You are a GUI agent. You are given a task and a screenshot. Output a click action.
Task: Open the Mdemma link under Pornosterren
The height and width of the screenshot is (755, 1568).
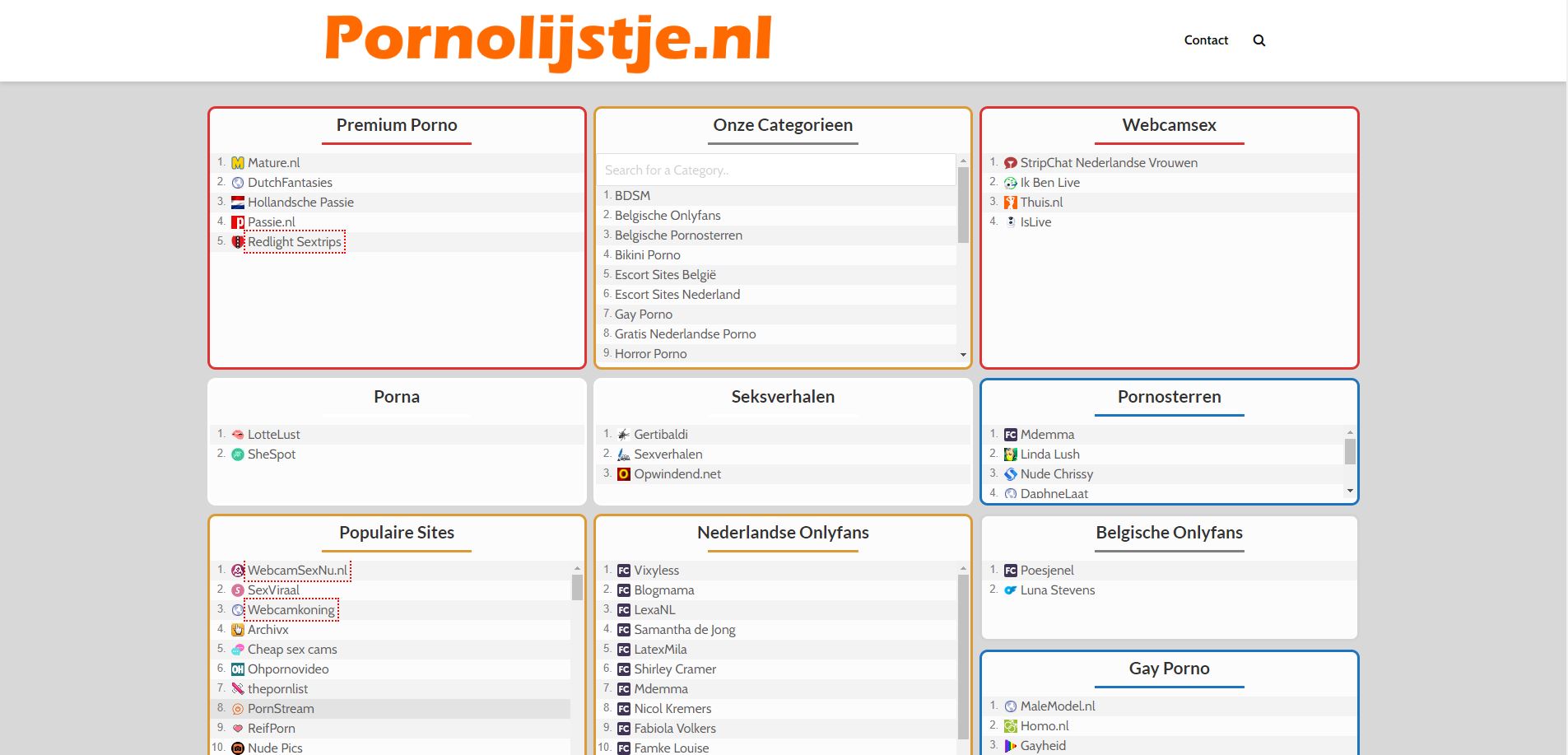[1047, 435]
